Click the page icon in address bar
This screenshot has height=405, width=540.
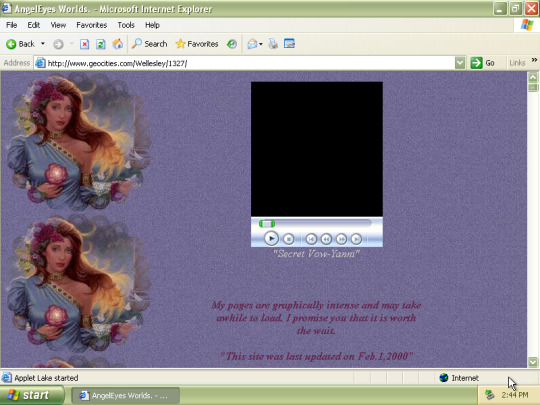pos(40,63)
